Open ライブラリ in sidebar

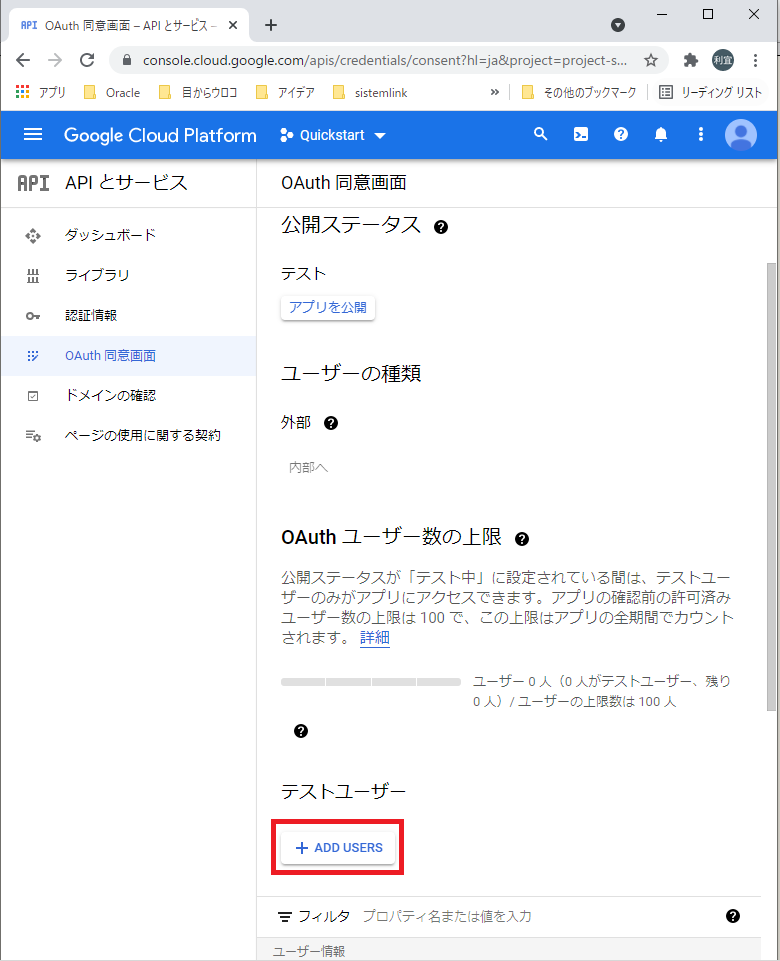pos(97,275)
